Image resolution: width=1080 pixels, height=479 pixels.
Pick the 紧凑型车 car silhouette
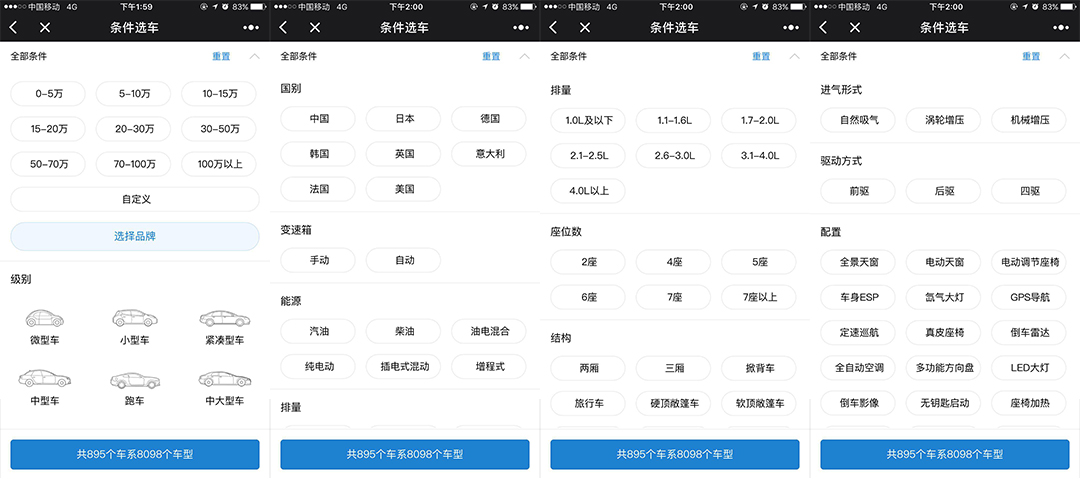click(220, 319)
